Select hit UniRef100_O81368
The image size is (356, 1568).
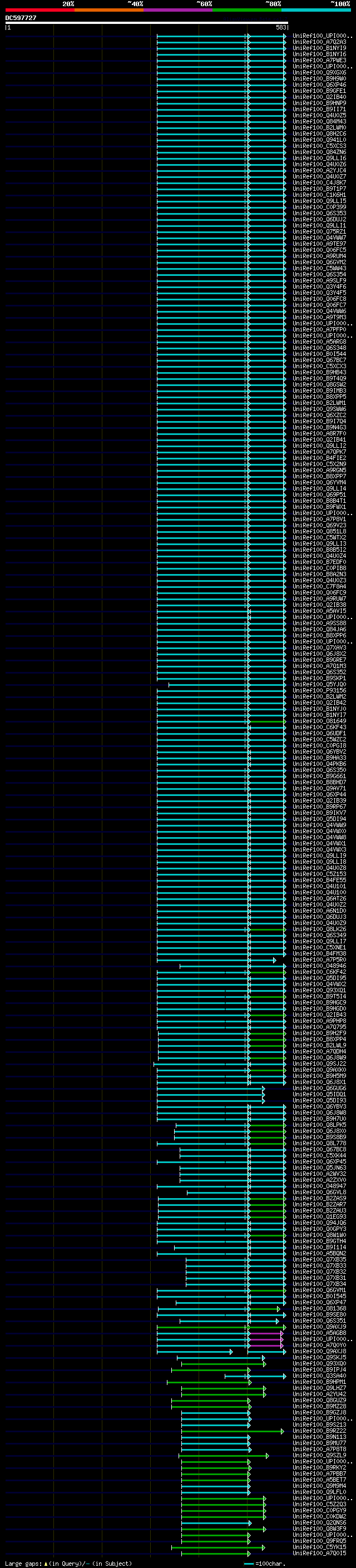pyautogui.click(x=319, y=1308)
